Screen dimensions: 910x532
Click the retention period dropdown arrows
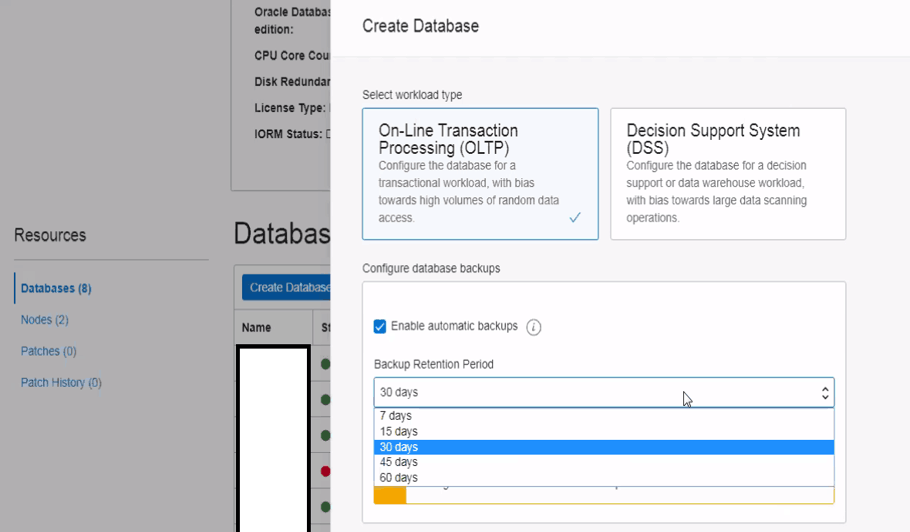825,393
